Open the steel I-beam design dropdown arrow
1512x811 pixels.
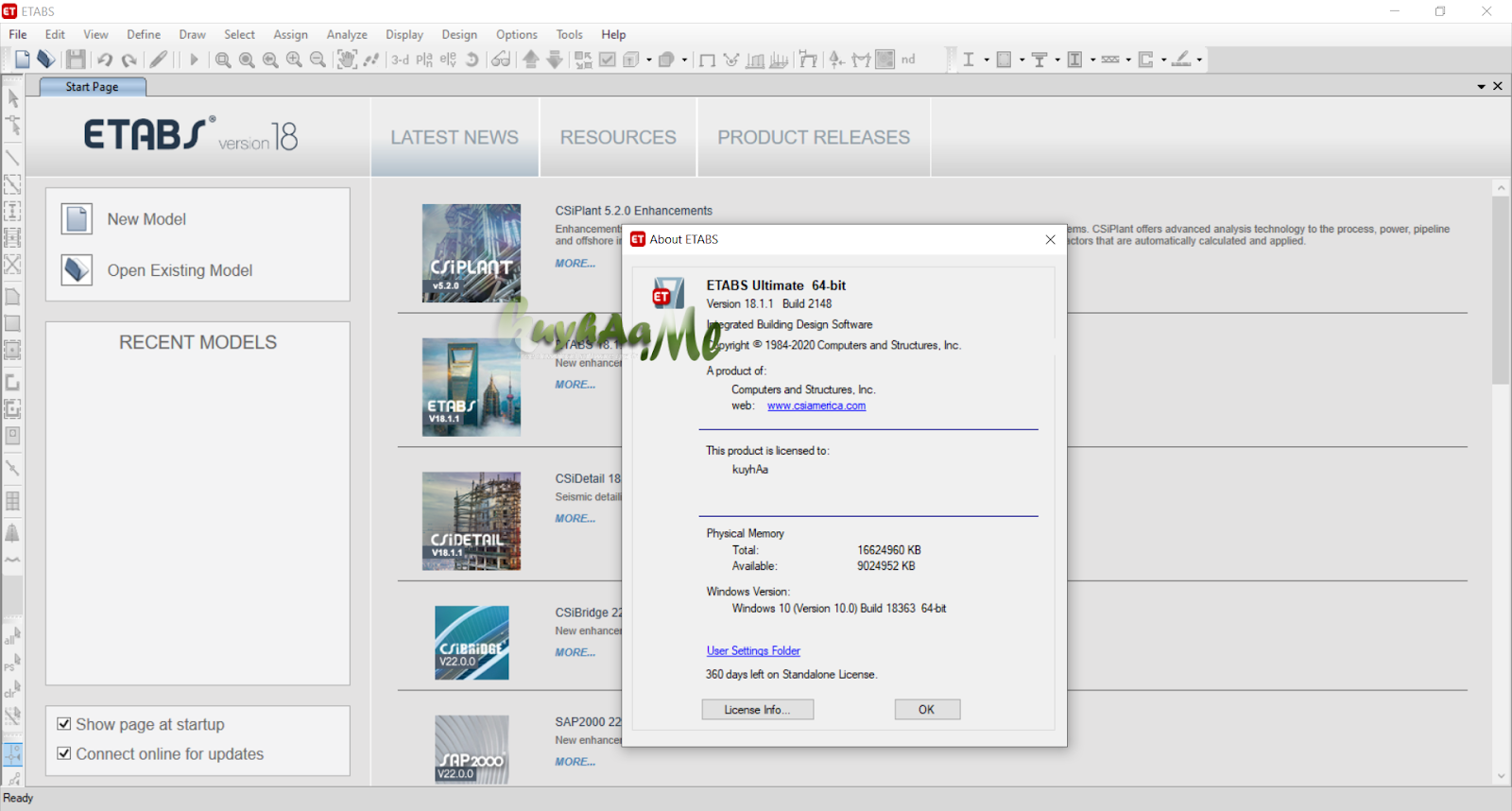click(x=987, y=60)
